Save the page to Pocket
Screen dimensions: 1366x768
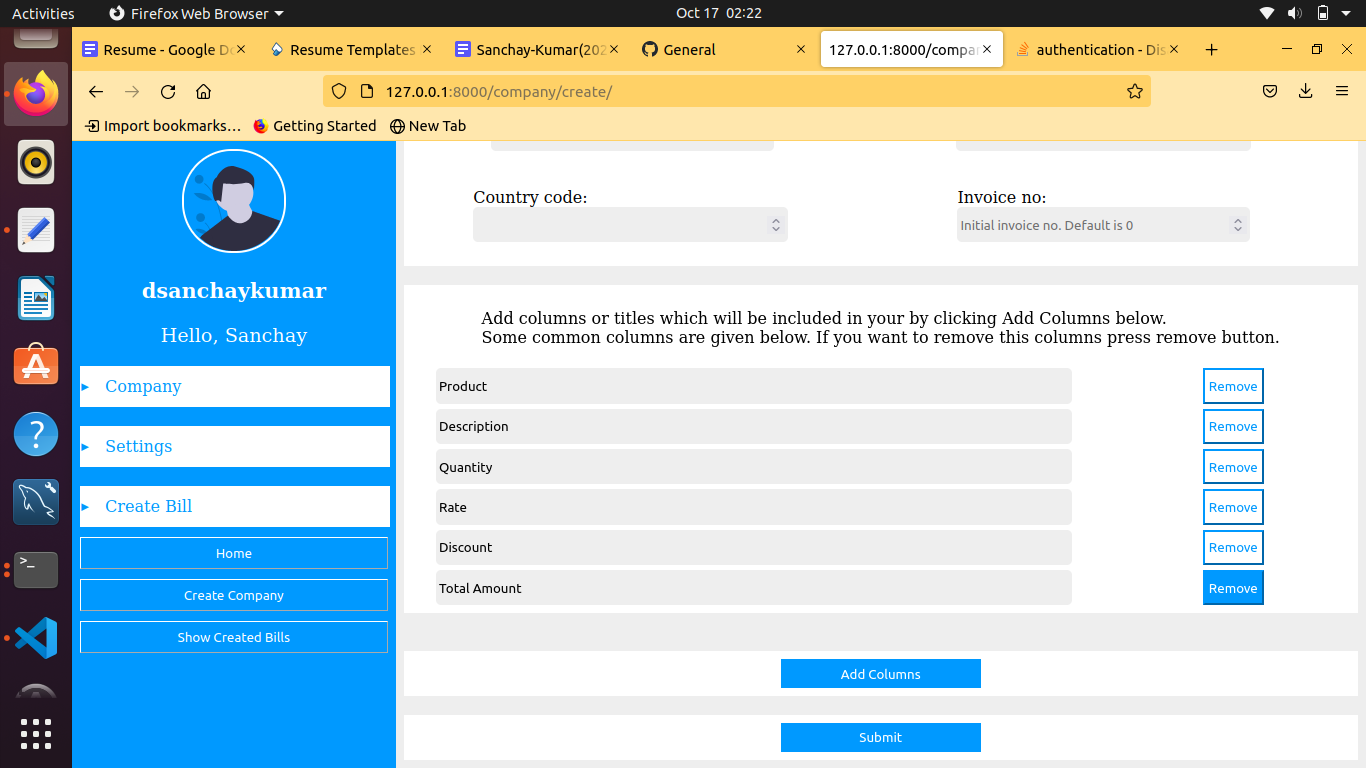(1270, 91)
